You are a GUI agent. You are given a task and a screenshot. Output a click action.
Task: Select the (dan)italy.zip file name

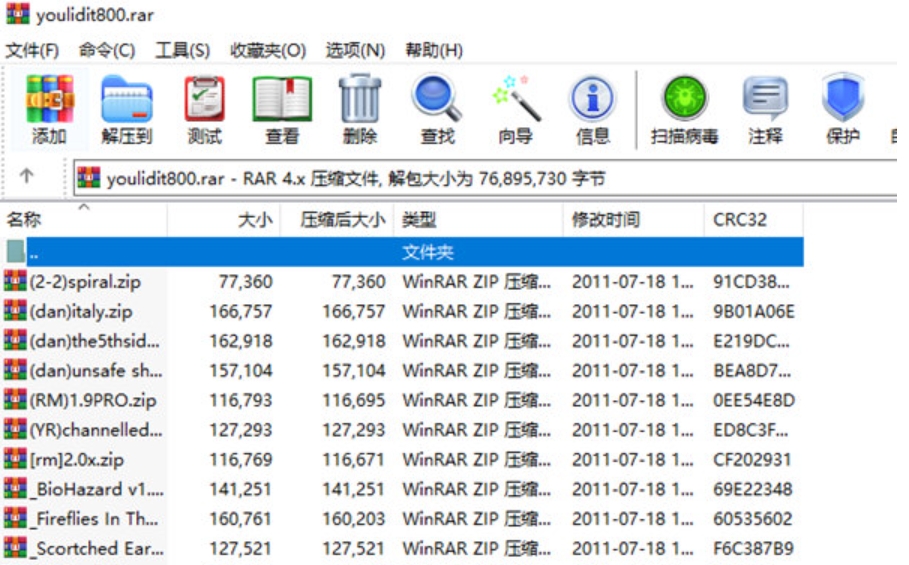pos(81,311)
